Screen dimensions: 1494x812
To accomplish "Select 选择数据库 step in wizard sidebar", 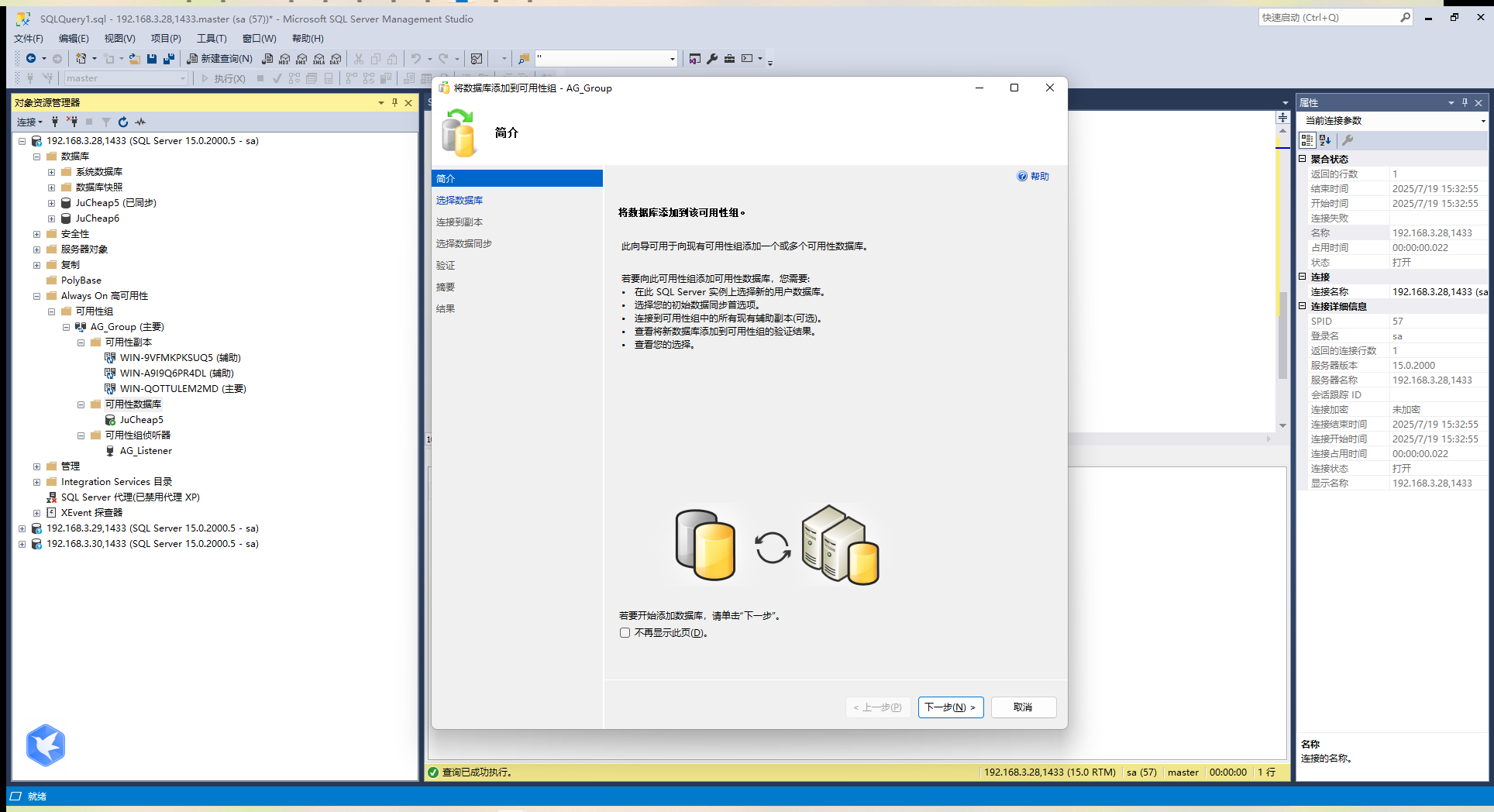I will coord(460,201).
